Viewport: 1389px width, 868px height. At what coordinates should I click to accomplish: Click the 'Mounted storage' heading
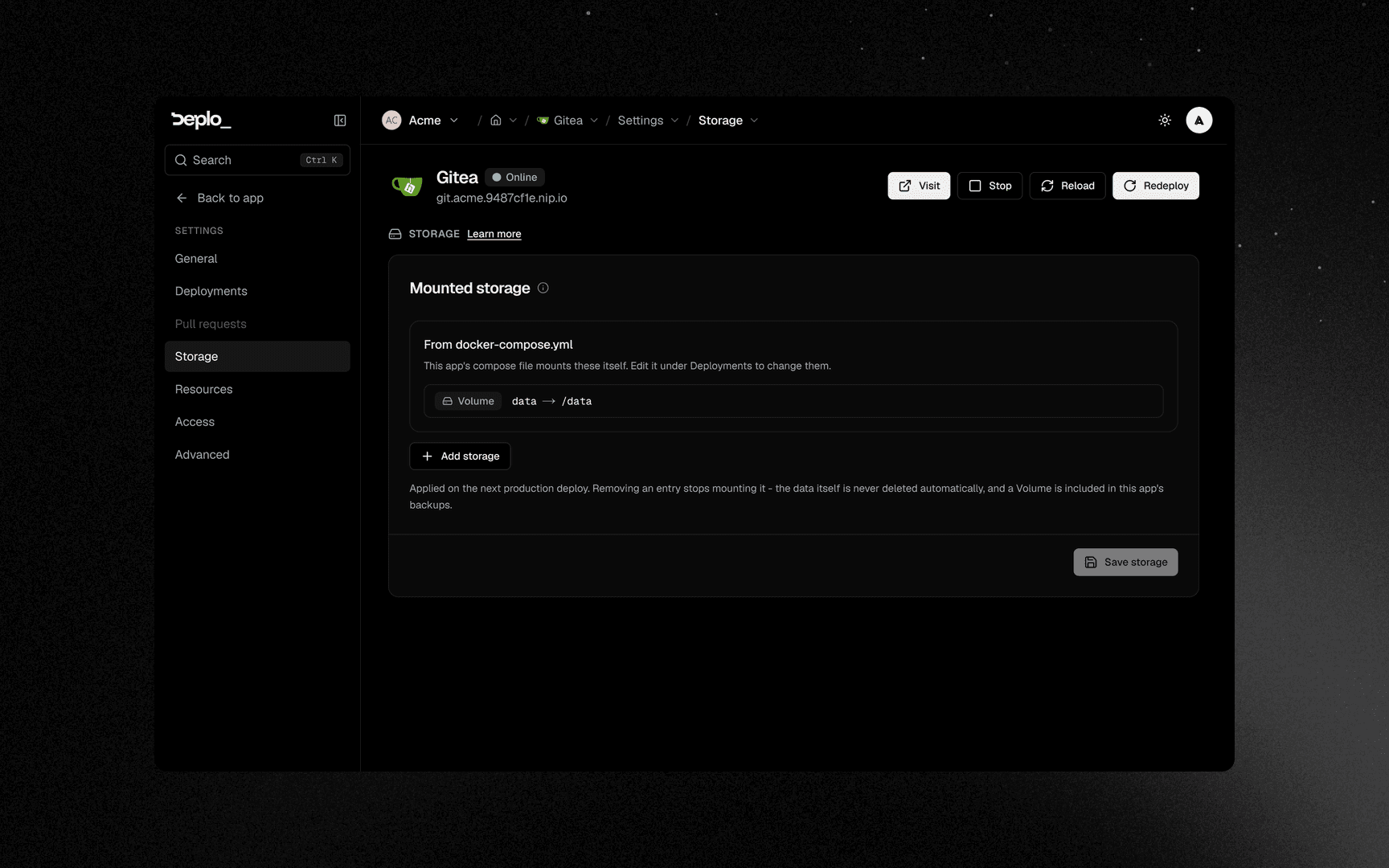tap(469, 288)
